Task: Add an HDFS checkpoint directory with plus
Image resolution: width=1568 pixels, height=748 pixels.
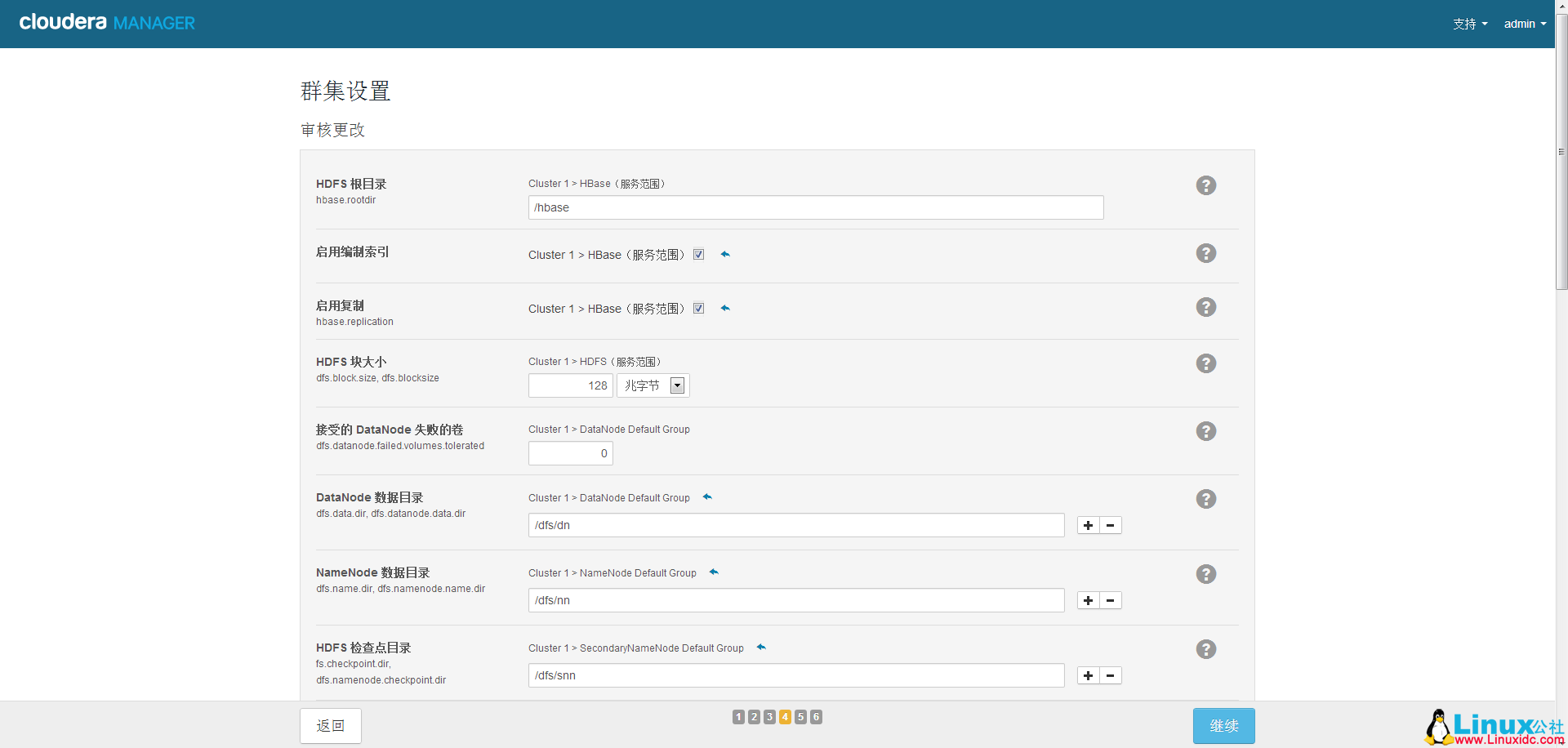Action: 1088,675
